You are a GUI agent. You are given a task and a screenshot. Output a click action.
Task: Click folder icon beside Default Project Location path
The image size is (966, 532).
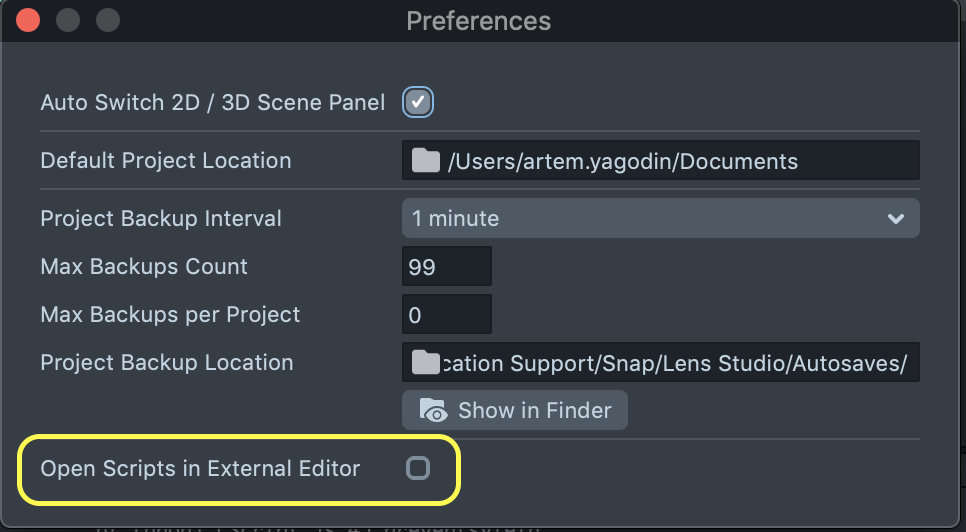pos(426,161)
